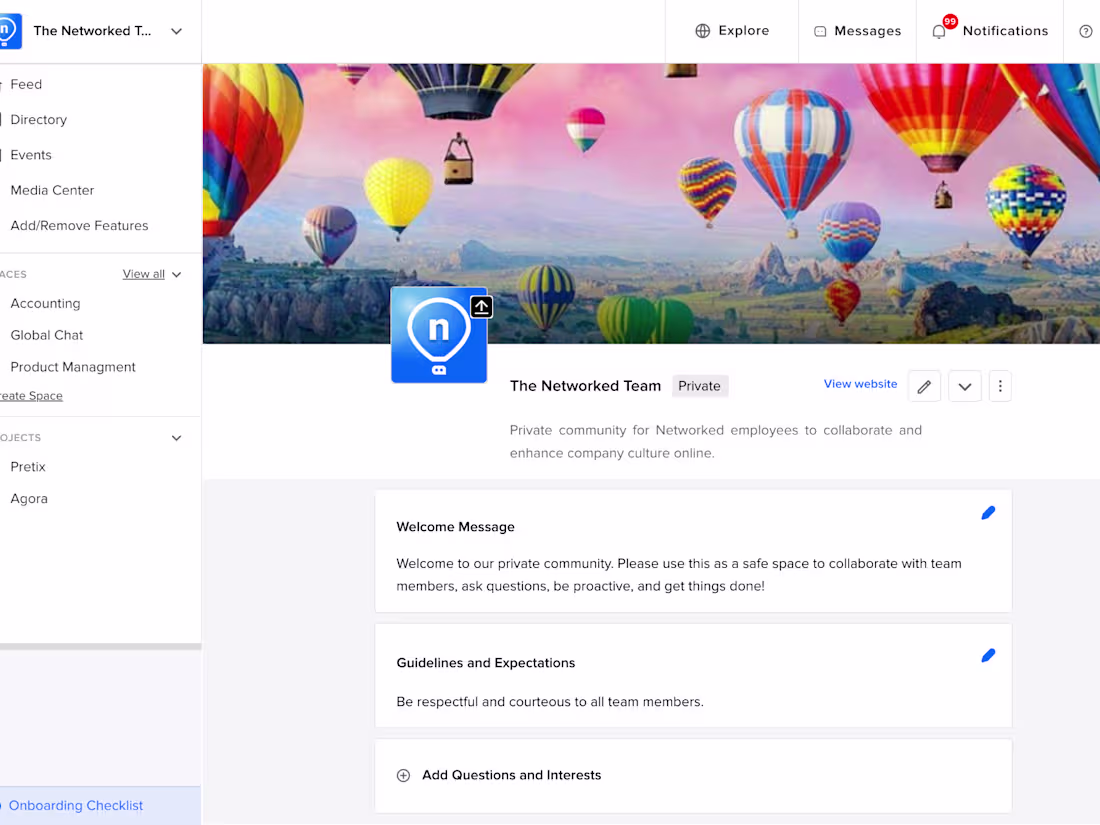The image size is (1100, 825).
Task: Expand The Networked Team workspace dropdown
Action: click(176, 31)
